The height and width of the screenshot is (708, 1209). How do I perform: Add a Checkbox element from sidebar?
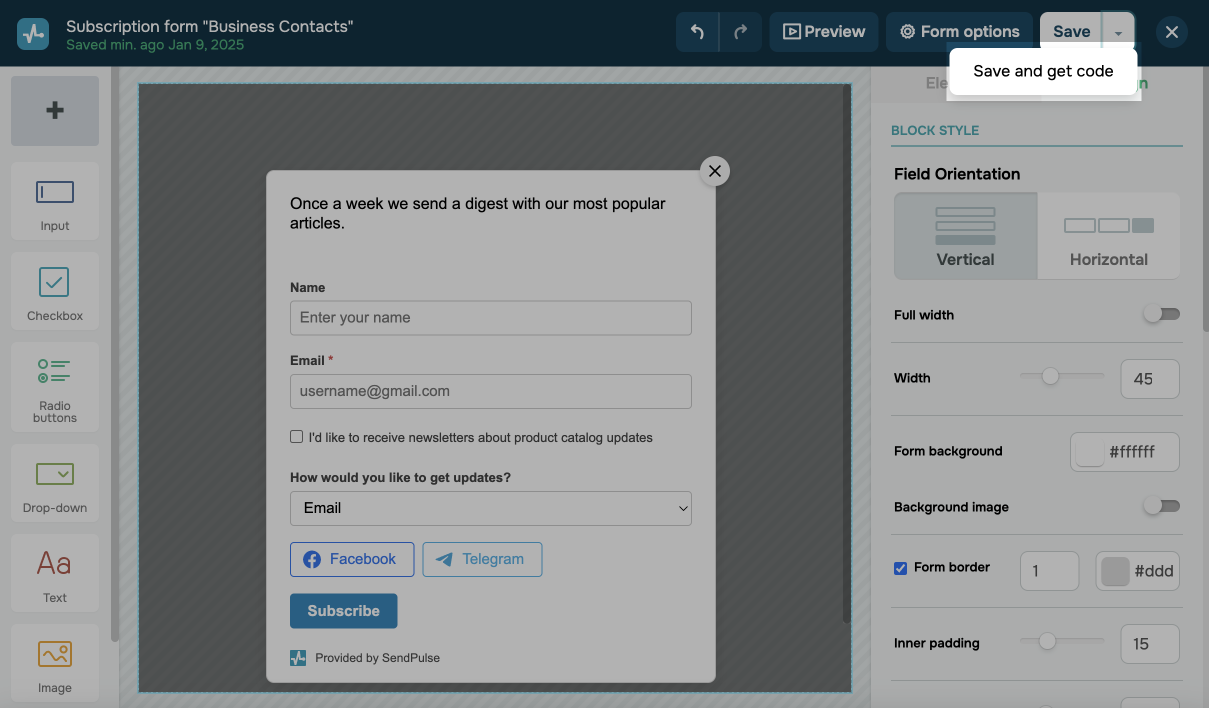55,291
